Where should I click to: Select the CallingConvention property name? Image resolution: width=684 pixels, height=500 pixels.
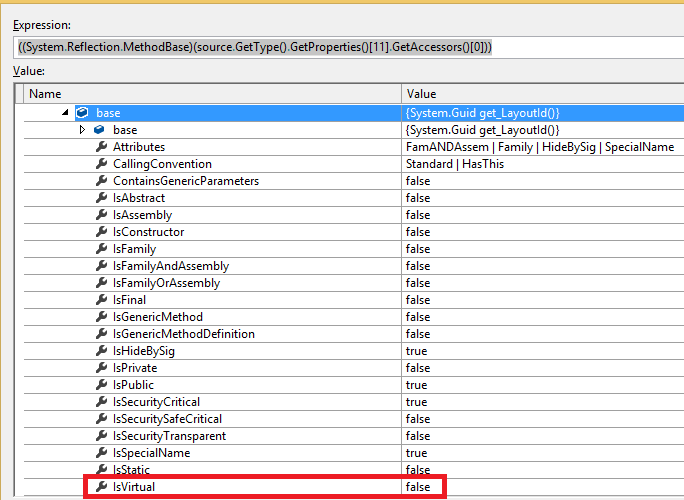coord(162,164)
